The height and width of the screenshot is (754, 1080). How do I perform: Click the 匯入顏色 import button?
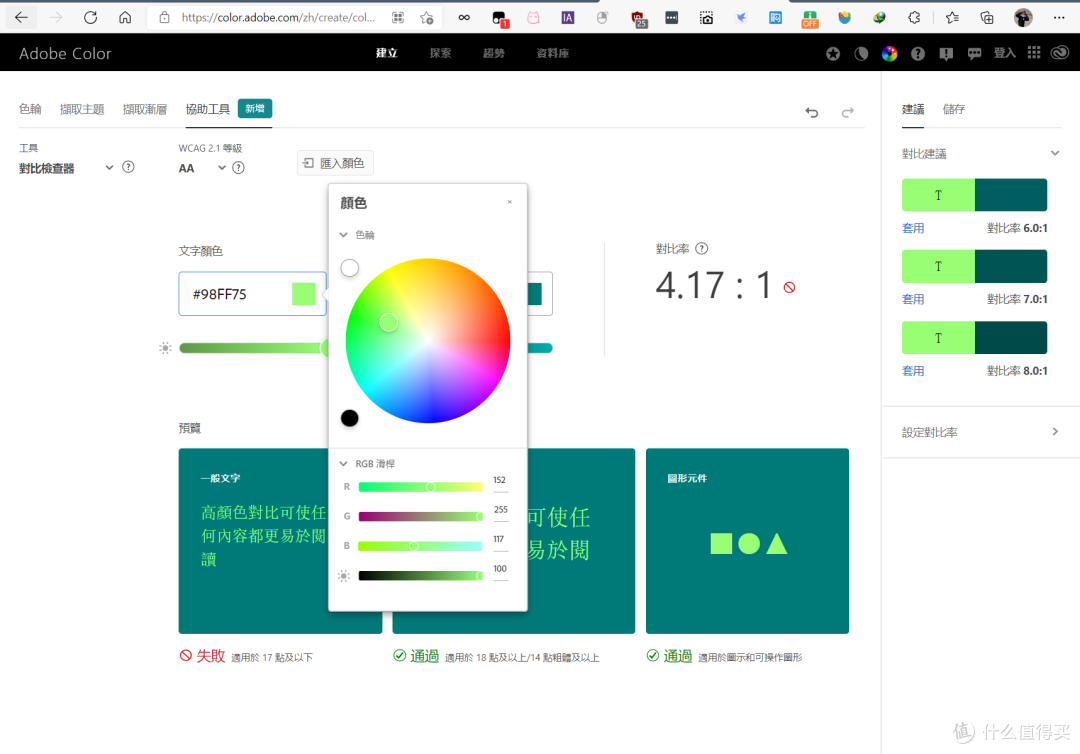click(x=335, y=163)
